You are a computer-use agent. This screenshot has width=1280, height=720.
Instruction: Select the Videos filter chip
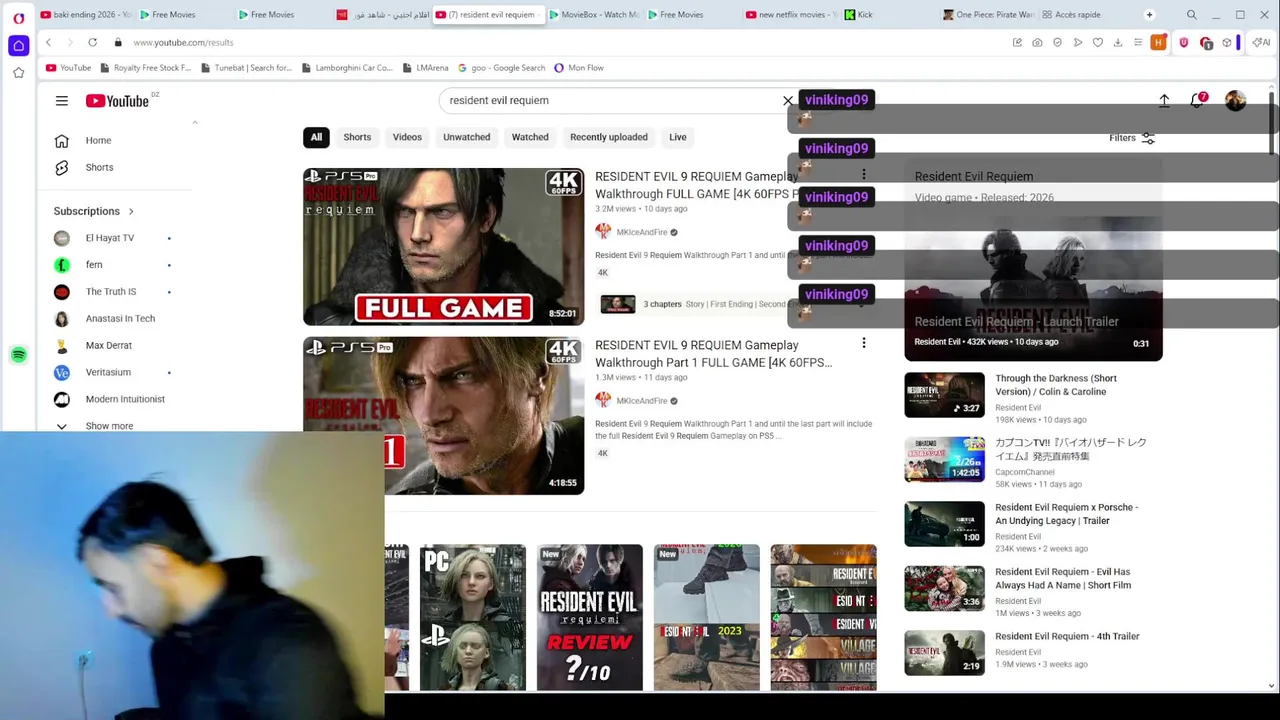(x=407, y=137)
